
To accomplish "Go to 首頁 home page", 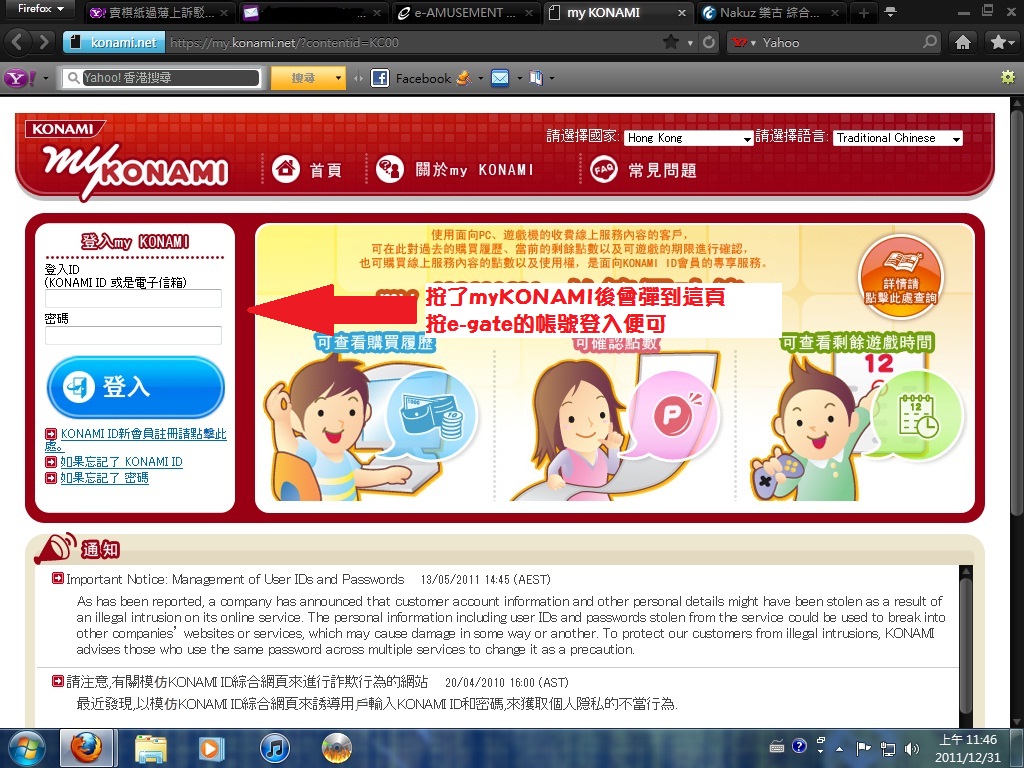I will [307, 170].
